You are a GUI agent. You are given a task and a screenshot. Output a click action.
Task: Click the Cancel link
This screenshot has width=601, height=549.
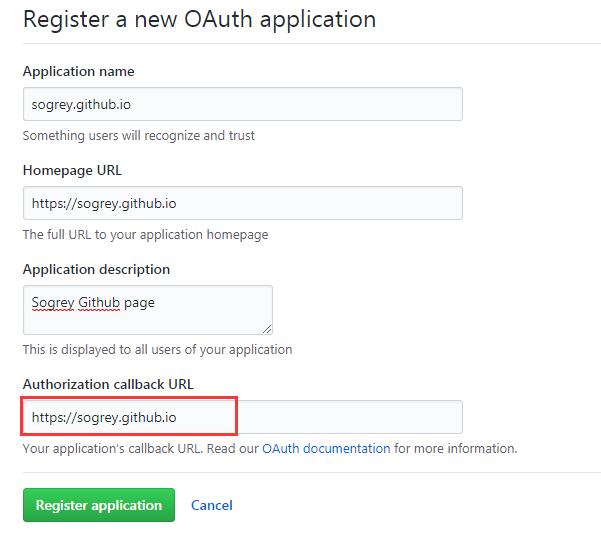pyautogui.click(x=212, y=506)
